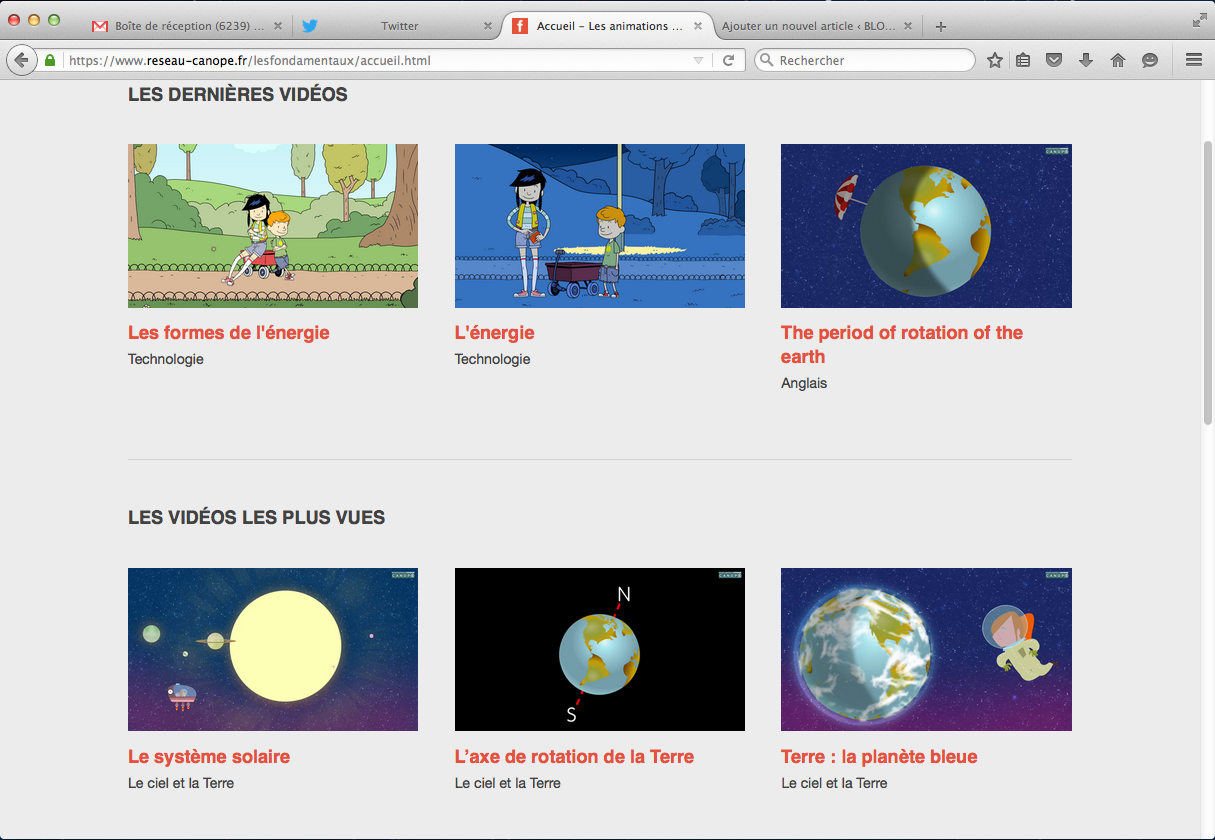Open the Firefox hamburger menu
The height and width of the screenshot is (840, 1215).
pyautogui.click(x=1193, y=60)
